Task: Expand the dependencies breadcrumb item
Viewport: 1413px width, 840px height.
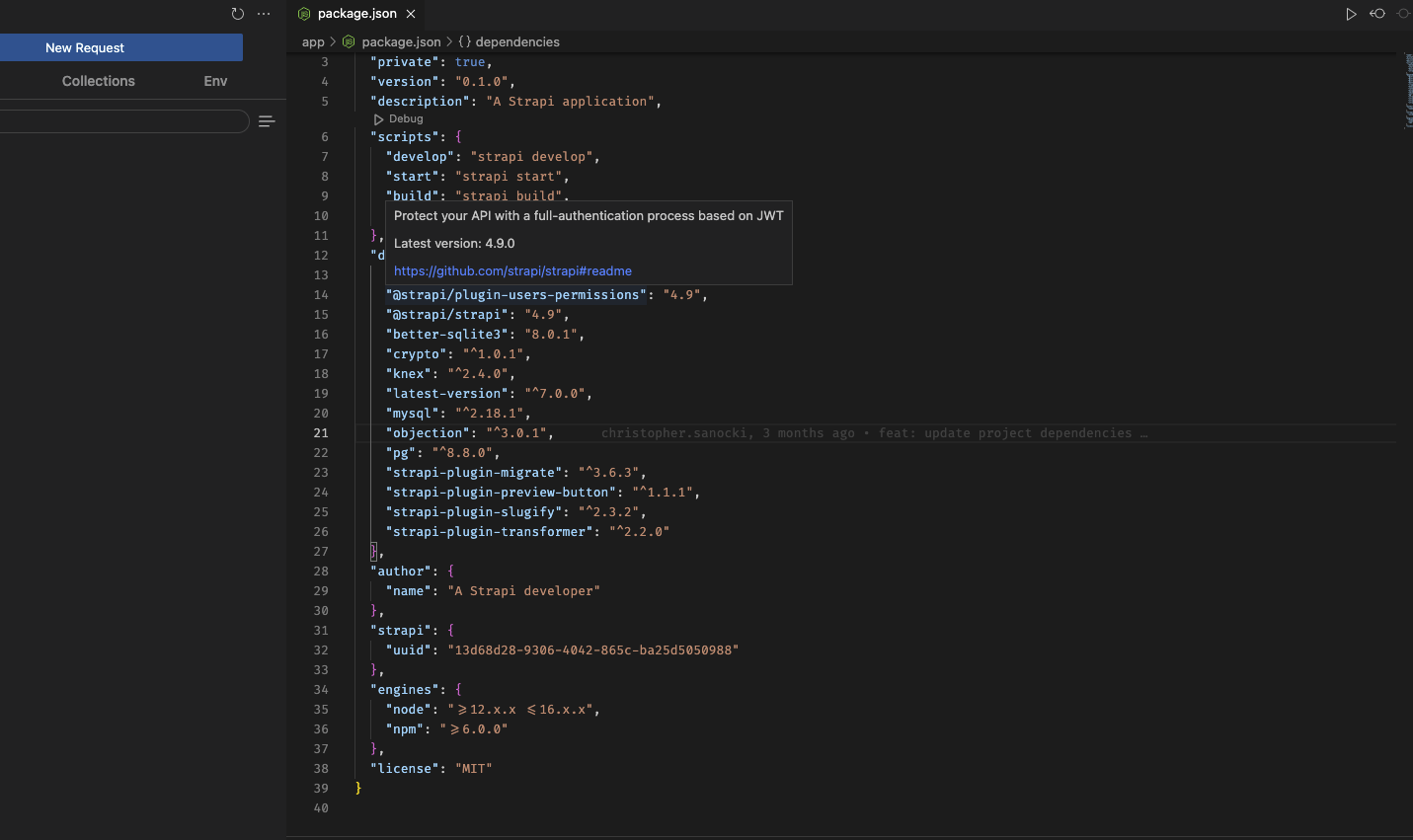Action: pos(516,41)
